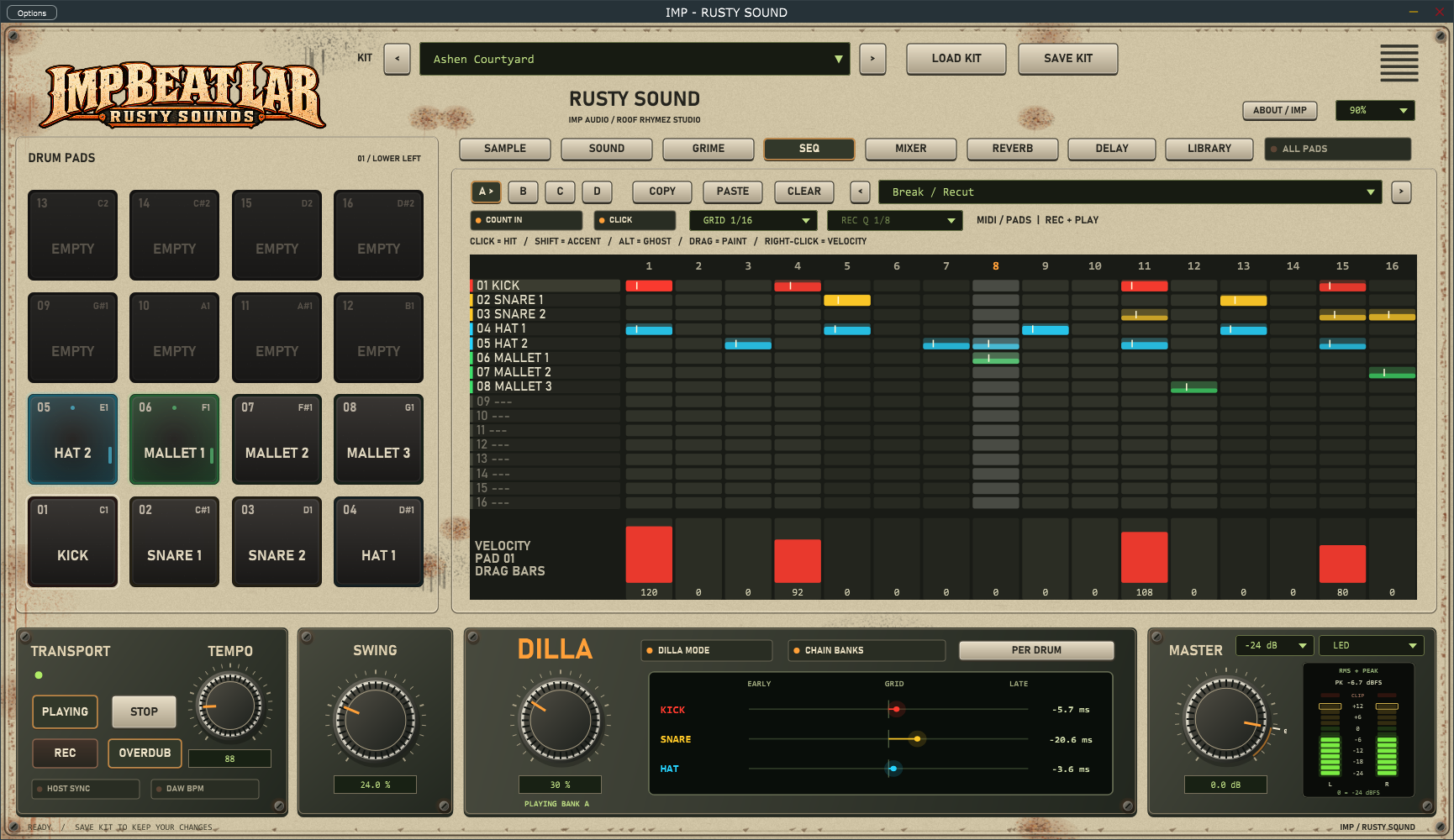Click the step 4 velocity bar for kick
Viewport: 1454px width, 840px height.
tap(797, 561)
